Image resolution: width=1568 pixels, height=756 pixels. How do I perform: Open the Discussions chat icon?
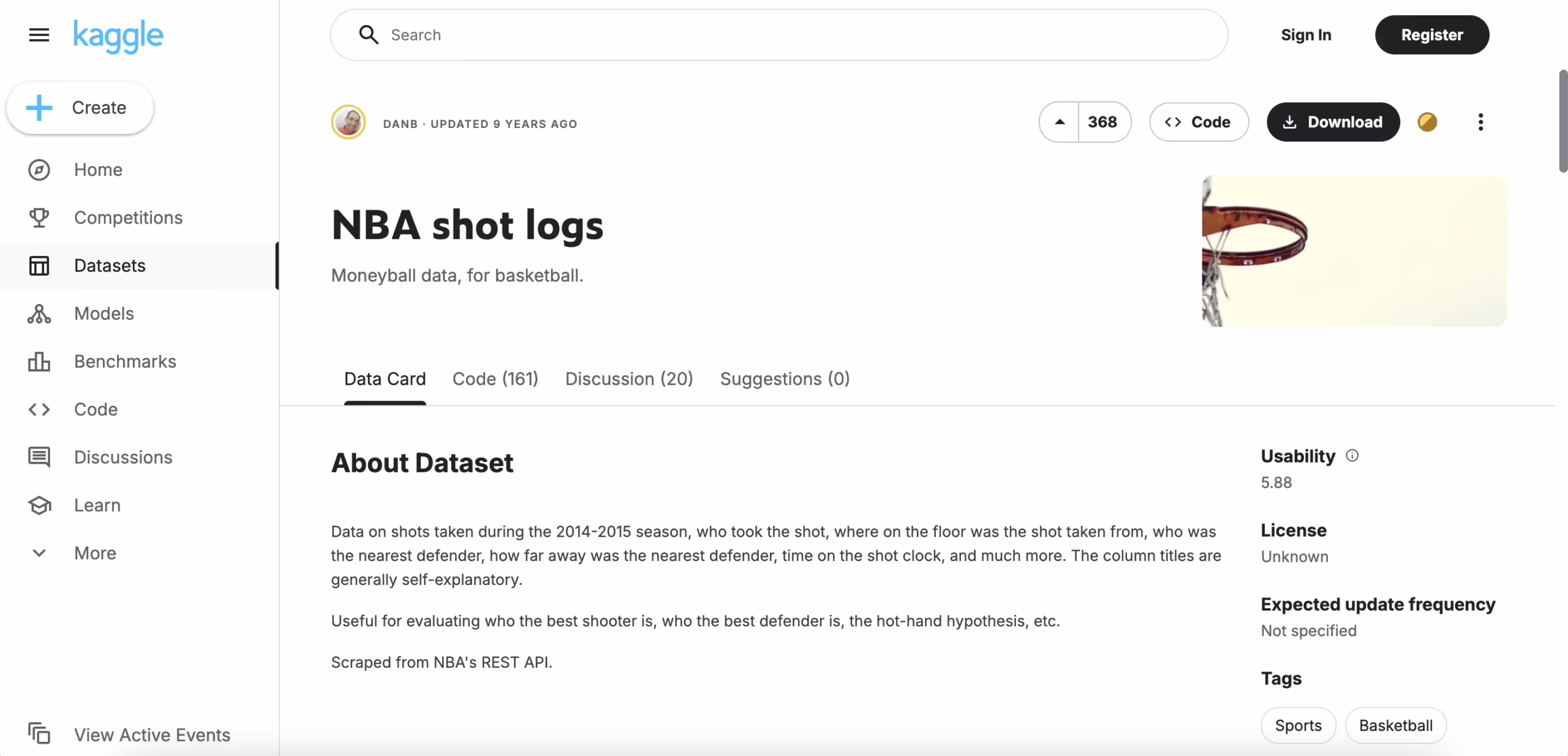[x=39, y=457]
